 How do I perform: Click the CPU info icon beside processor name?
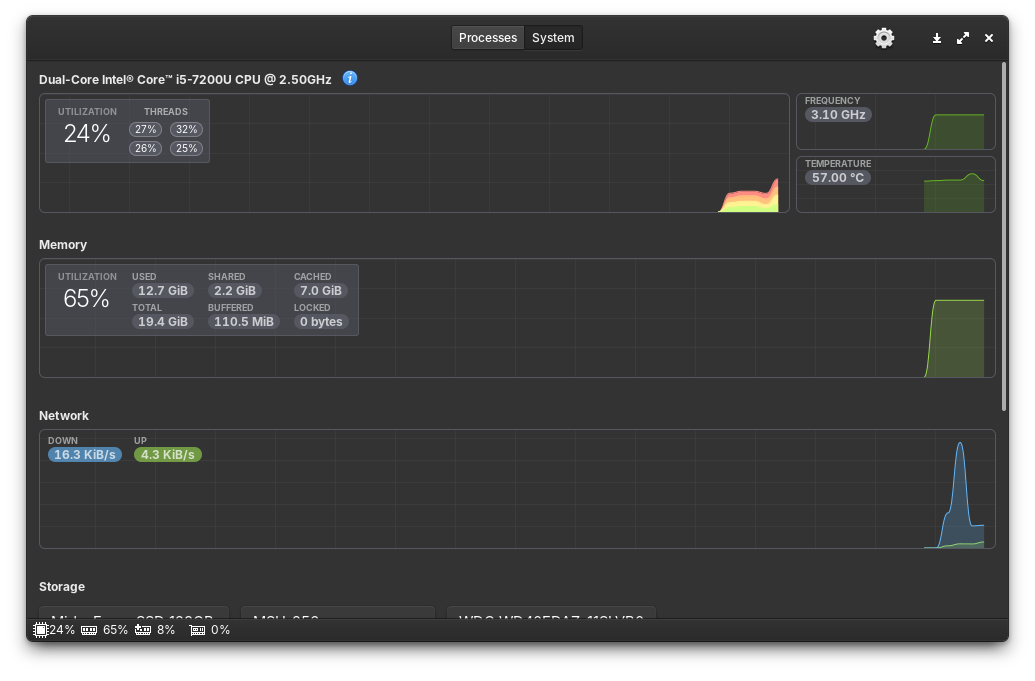[x=350, y=78]
